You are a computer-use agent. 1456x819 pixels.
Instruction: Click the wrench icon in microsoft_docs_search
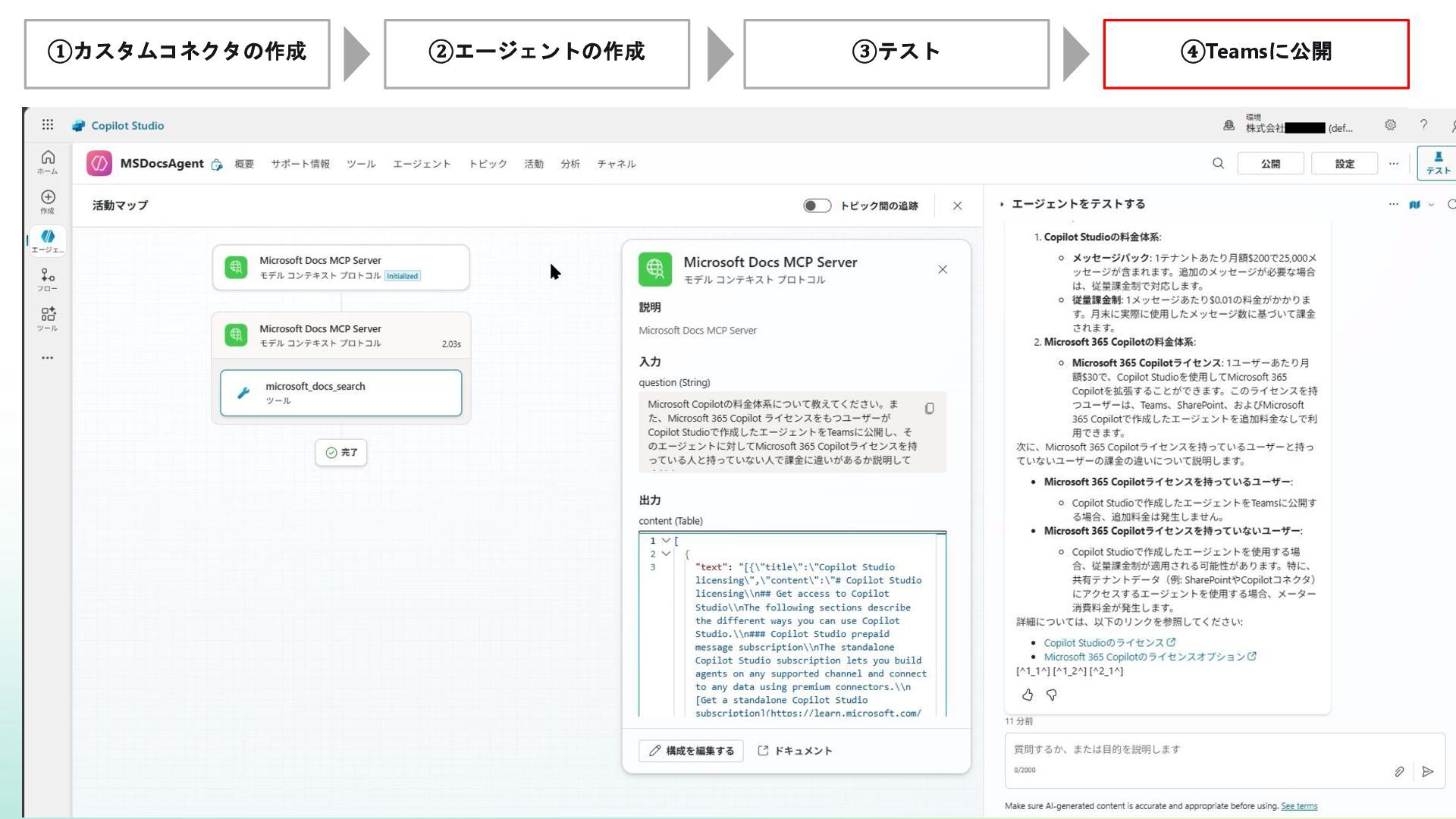point(243,393)
